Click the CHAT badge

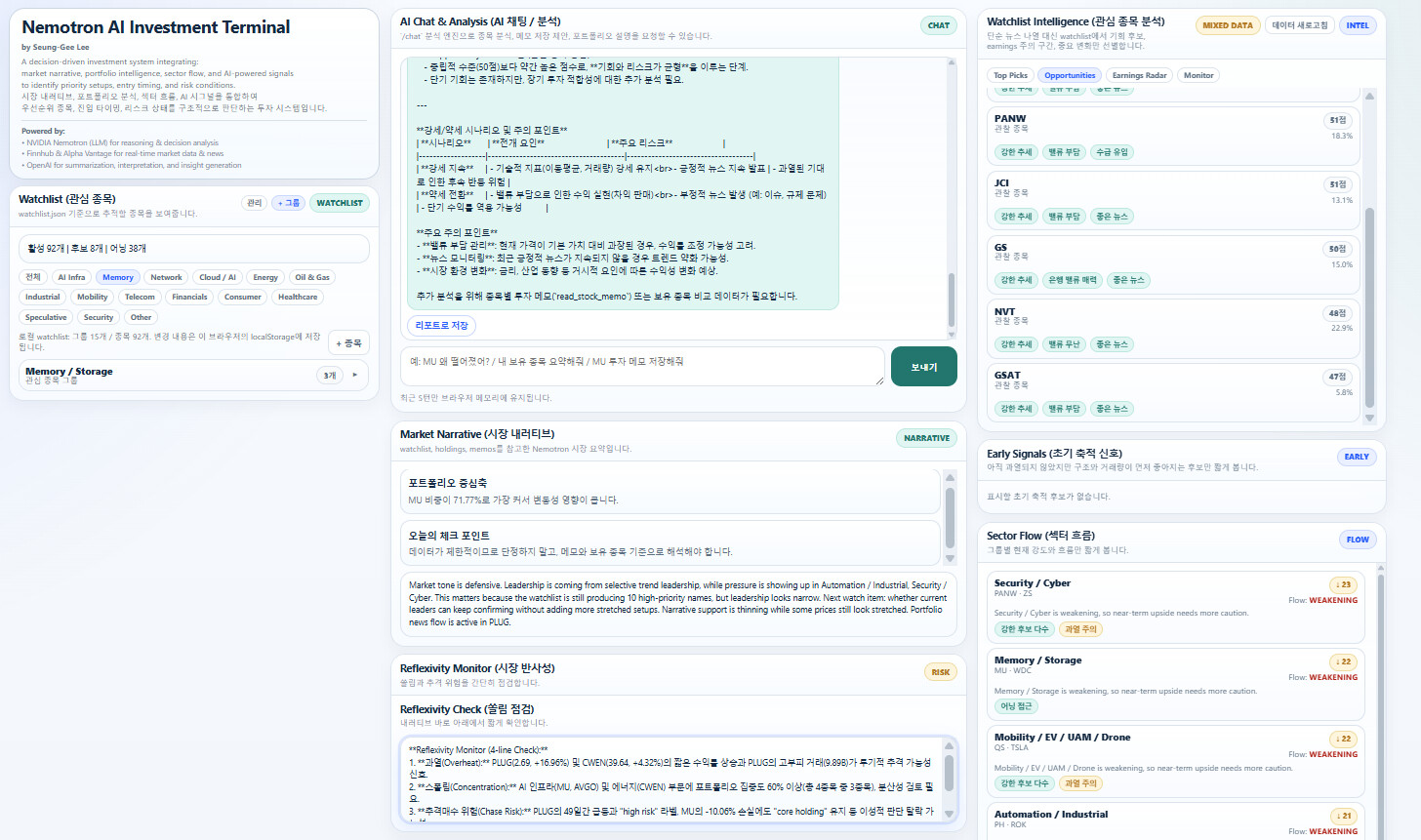pyautogui.click(x=939, y=25)
